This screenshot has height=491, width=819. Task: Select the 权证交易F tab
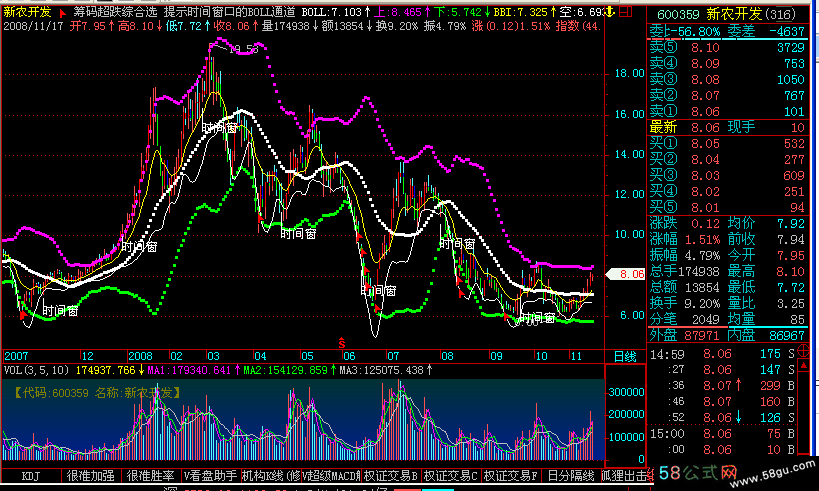point(510,476)
